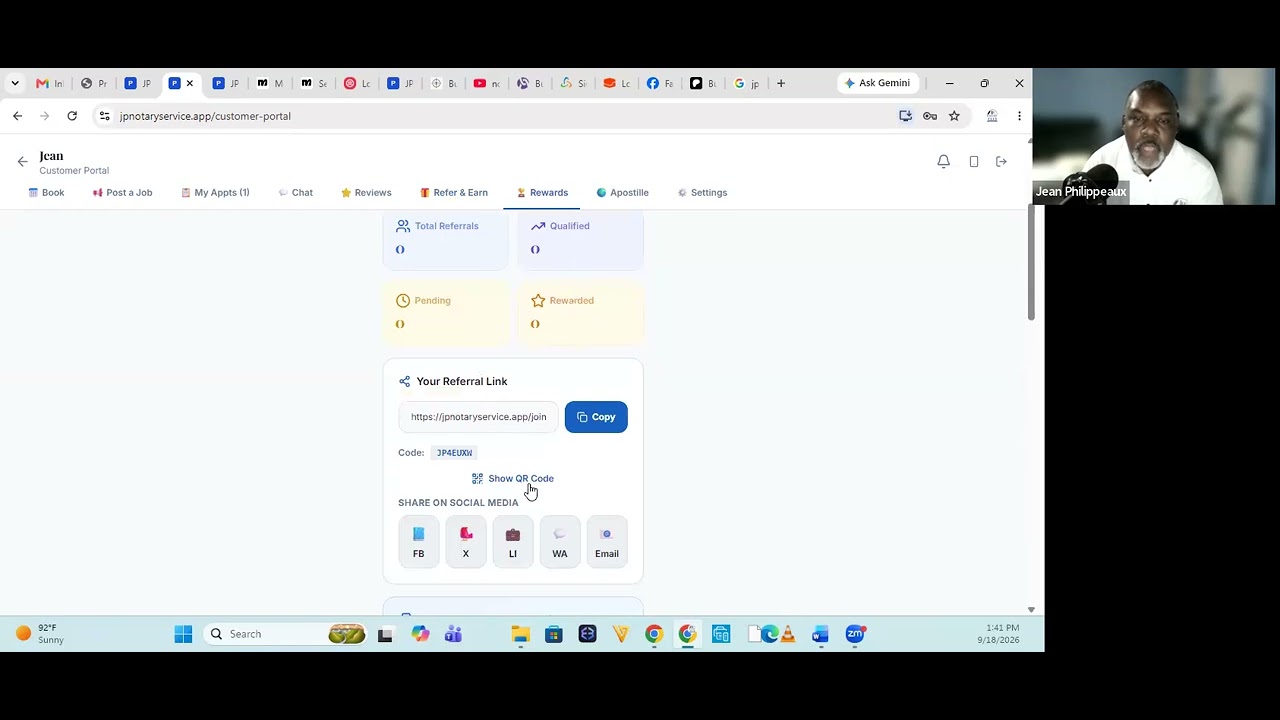Open File Explorer from the taskbar

coord(520,634)
